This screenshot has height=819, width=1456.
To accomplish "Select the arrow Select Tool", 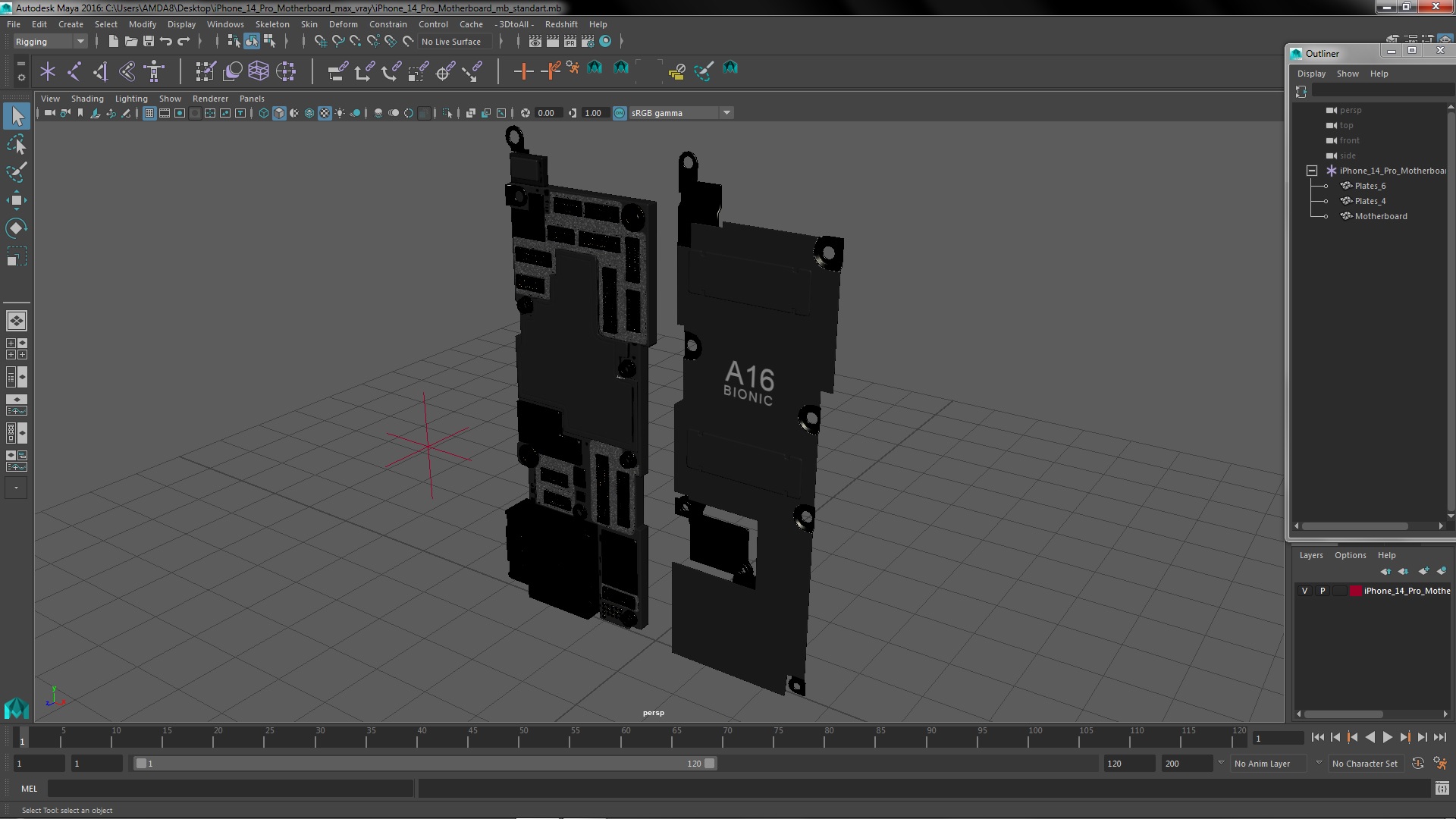I will click(17, 116).
